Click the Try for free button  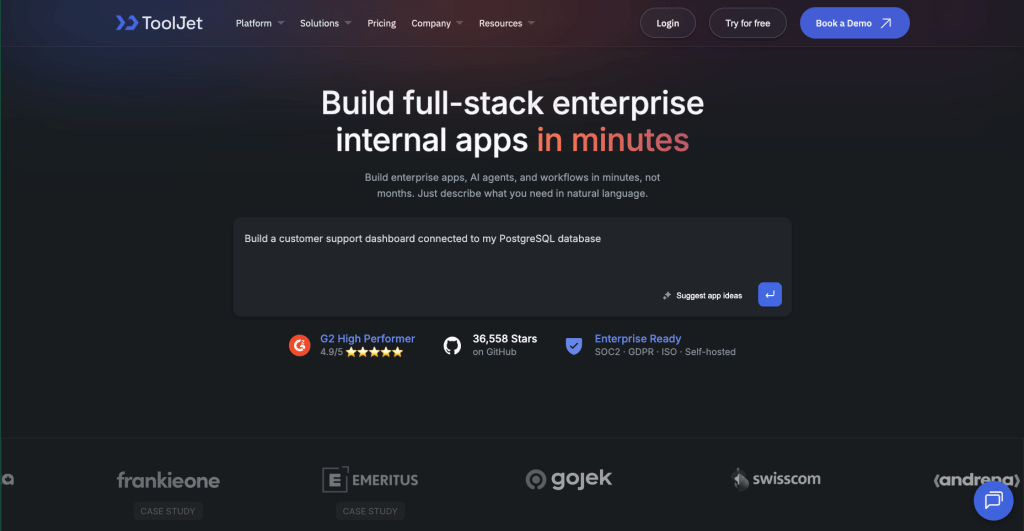click(x=748, y=23)
